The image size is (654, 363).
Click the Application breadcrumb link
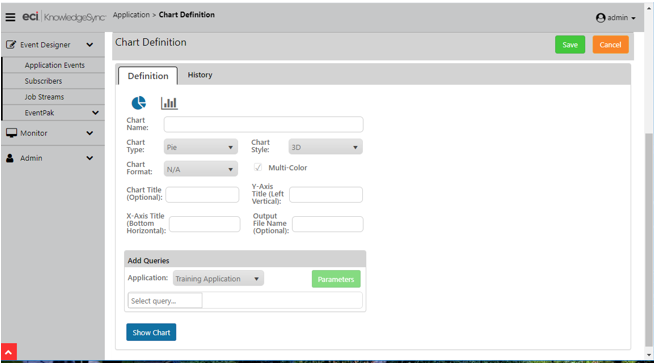click(131, 15)
